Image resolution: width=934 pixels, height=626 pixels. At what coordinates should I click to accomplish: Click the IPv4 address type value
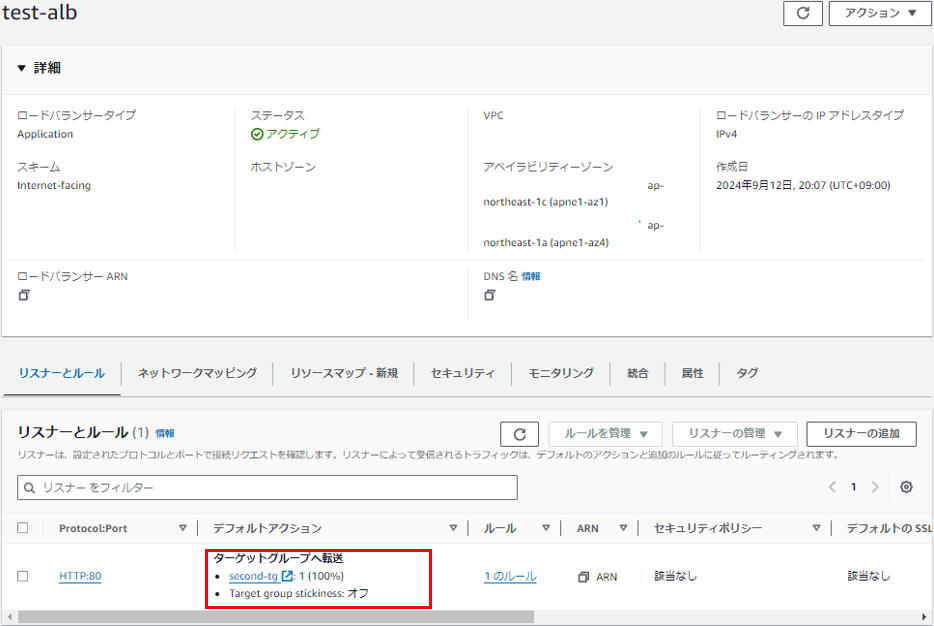[726, 134]
